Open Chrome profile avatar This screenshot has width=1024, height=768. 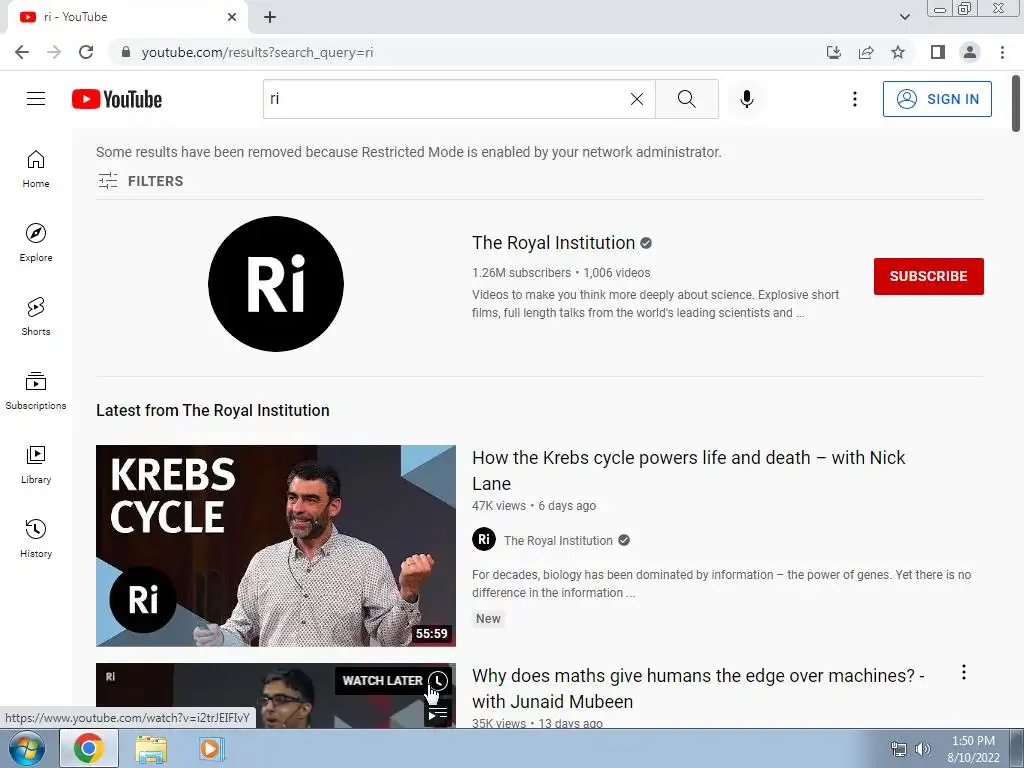point(970,52)
